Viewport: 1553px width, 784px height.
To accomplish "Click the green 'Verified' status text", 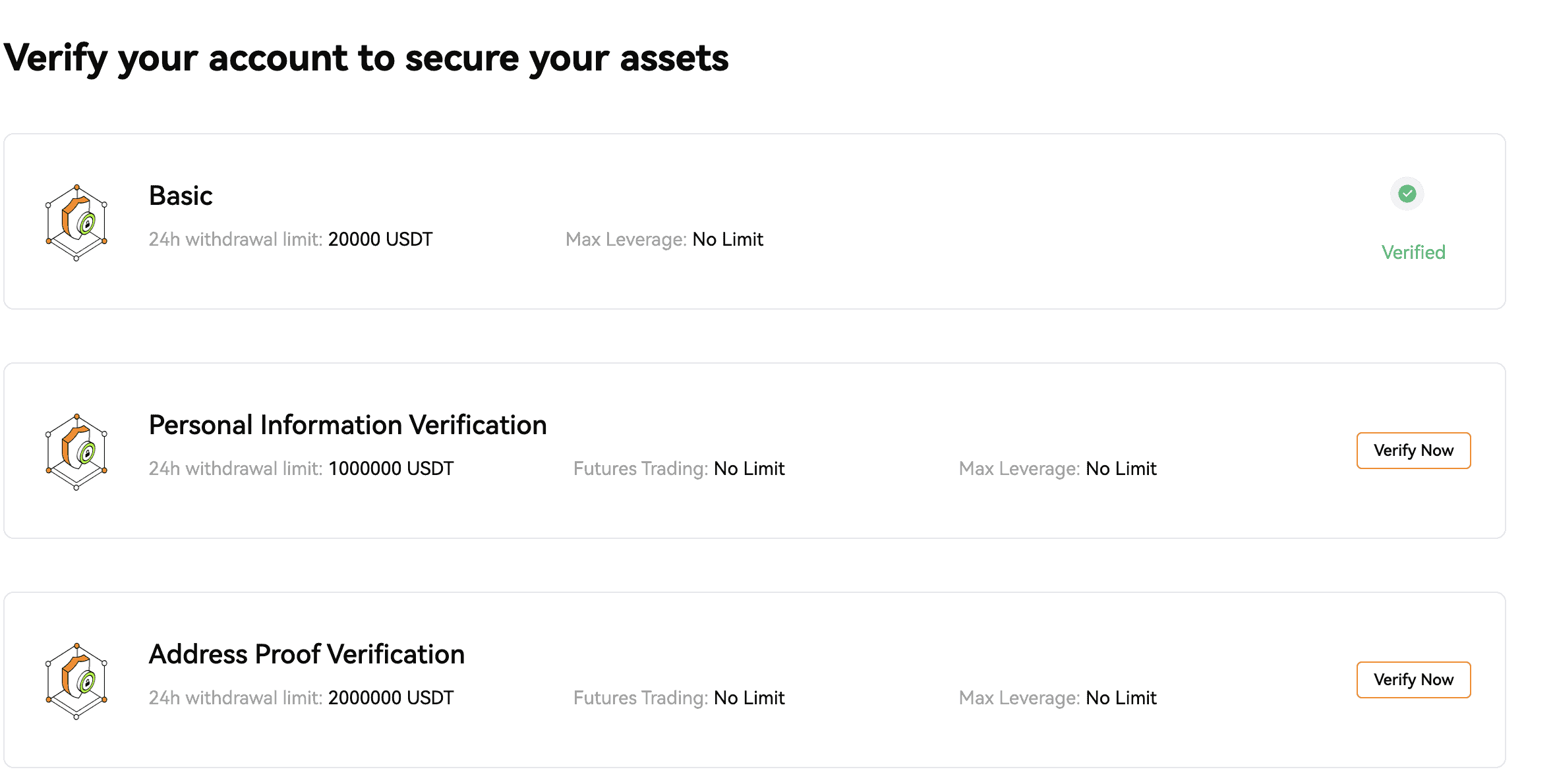I will click(x=1413, y=252).
